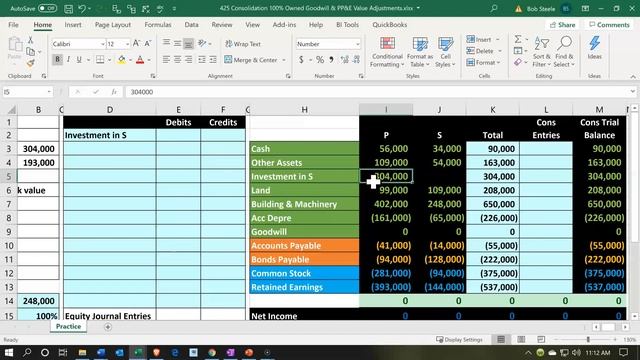The image size is (640, 360).
Task: Click the Borders icon
Action: coord(100,60)
